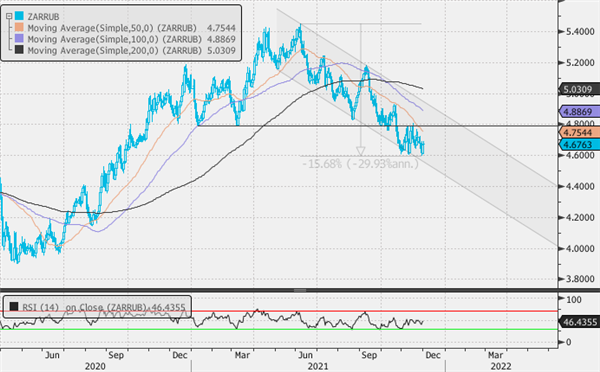Click the black RSI (14) legend swatch
The height and width of the screenshot is (372, 600).
(x=14, y=307)
